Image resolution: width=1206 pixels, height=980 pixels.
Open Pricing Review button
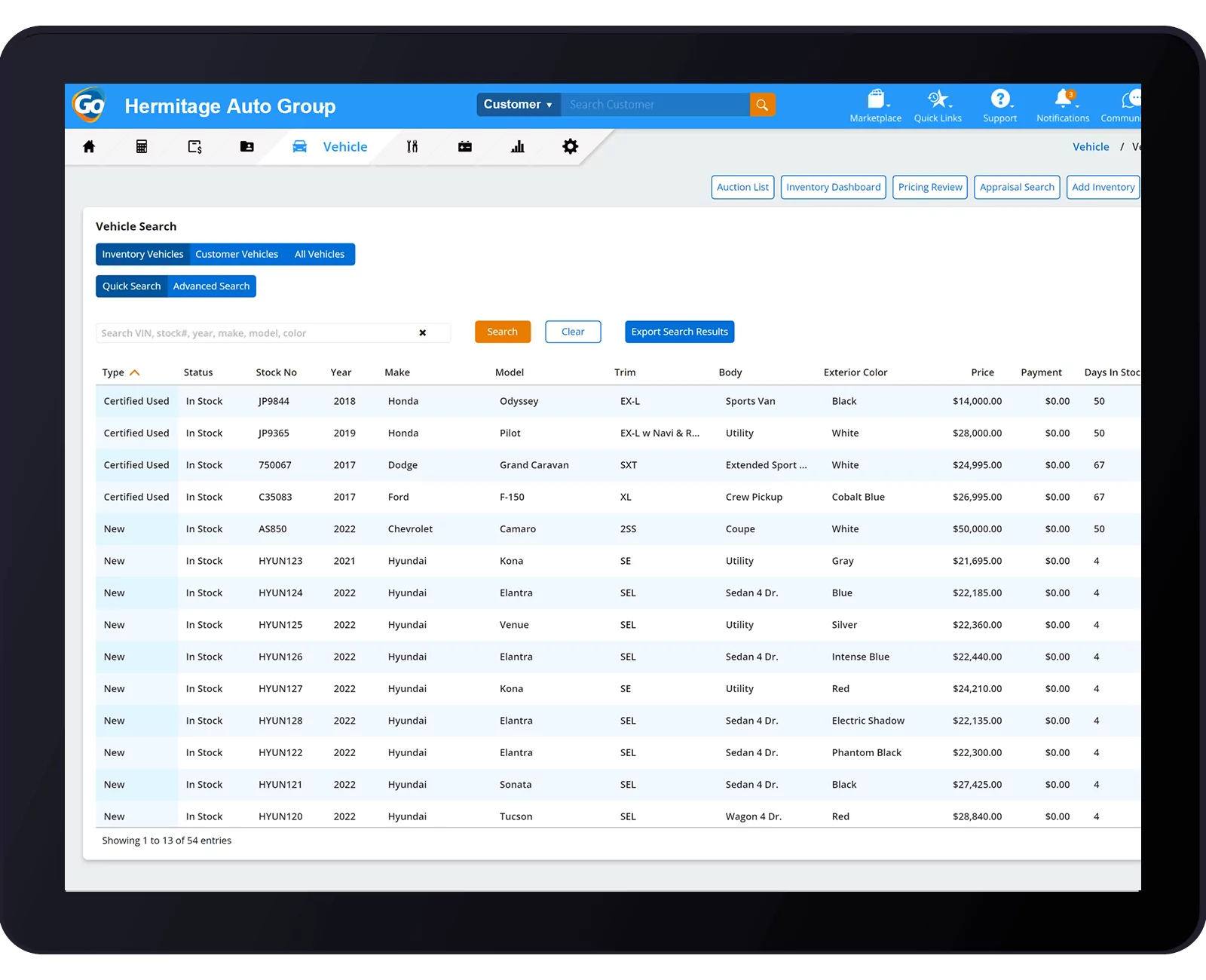(x=930, y=187)
